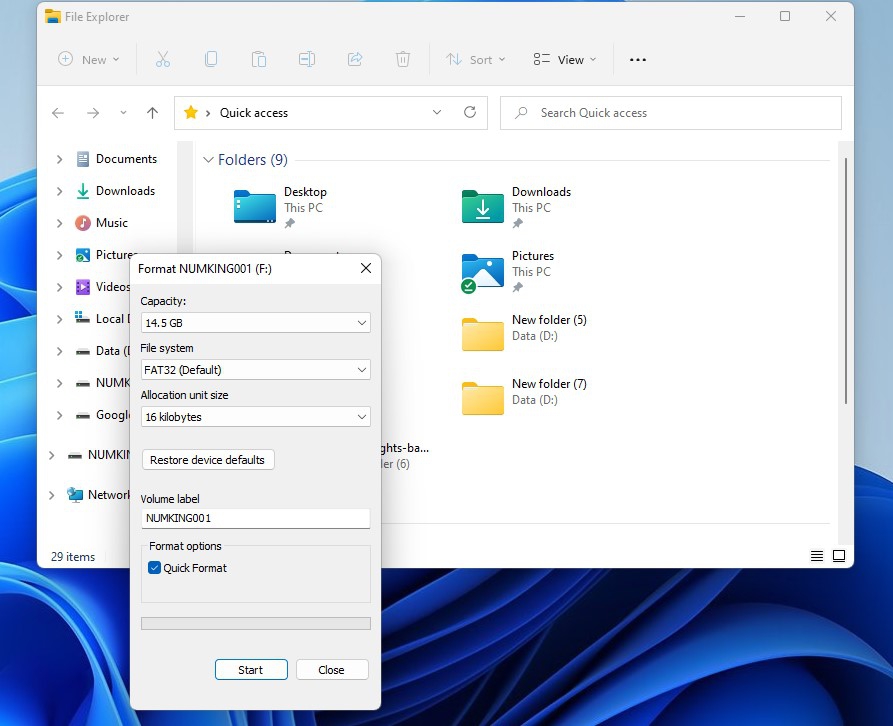This screenshot has width=893, height=726.
Task: Expand the Documents tree item
Action: [x=59, y=159]
